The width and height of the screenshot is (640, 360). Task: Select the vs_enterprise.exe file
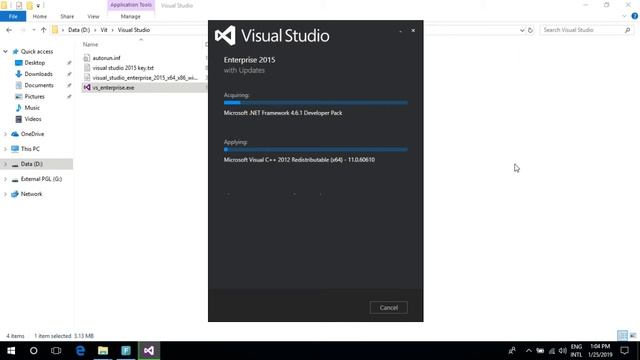click(113, 87)
